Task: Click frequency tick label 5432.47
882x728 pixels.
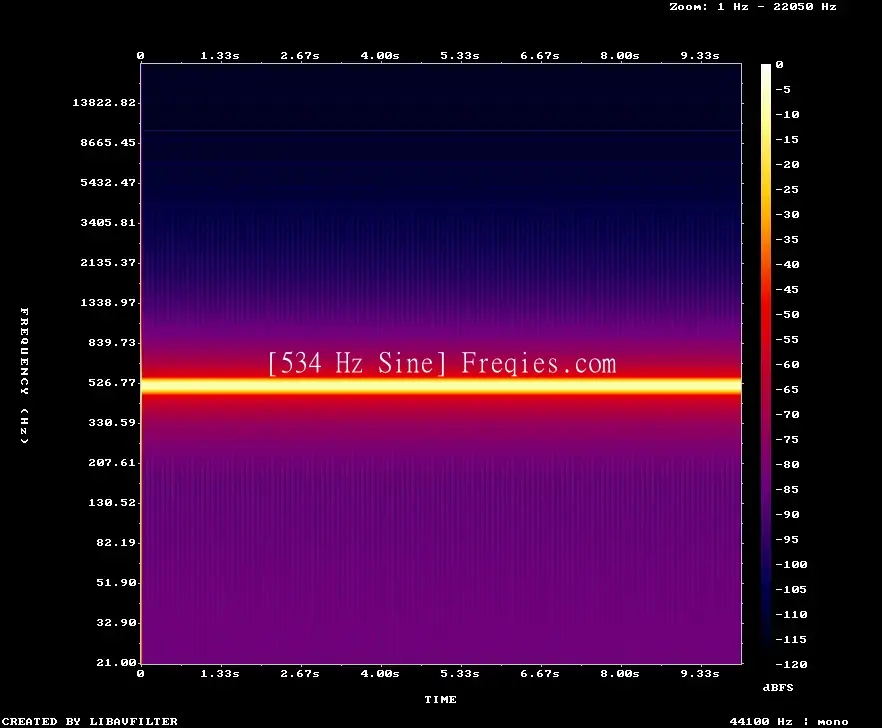Action: pyautogui.click(x=108, y=182)
